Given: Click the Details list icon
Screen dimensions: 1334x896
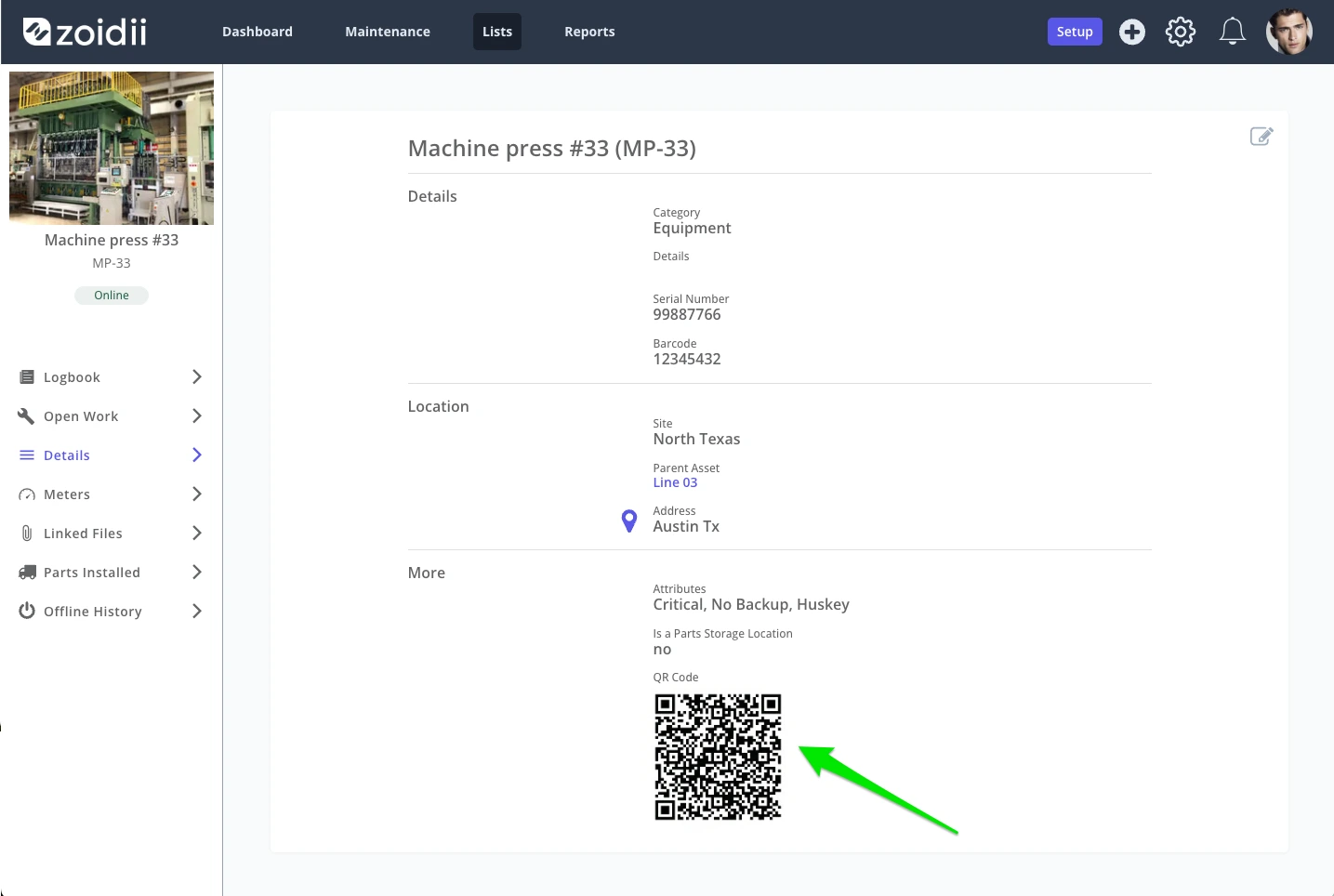Looking at the screenshot, I should [x=27, y=455].
